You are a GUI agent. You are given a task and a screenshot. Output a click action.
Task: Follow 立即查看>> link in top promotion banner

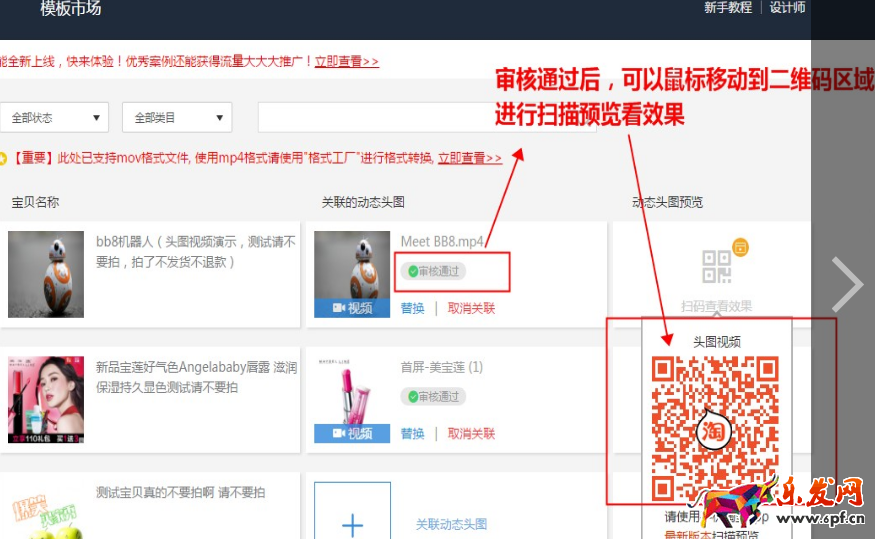click(347, 61)
